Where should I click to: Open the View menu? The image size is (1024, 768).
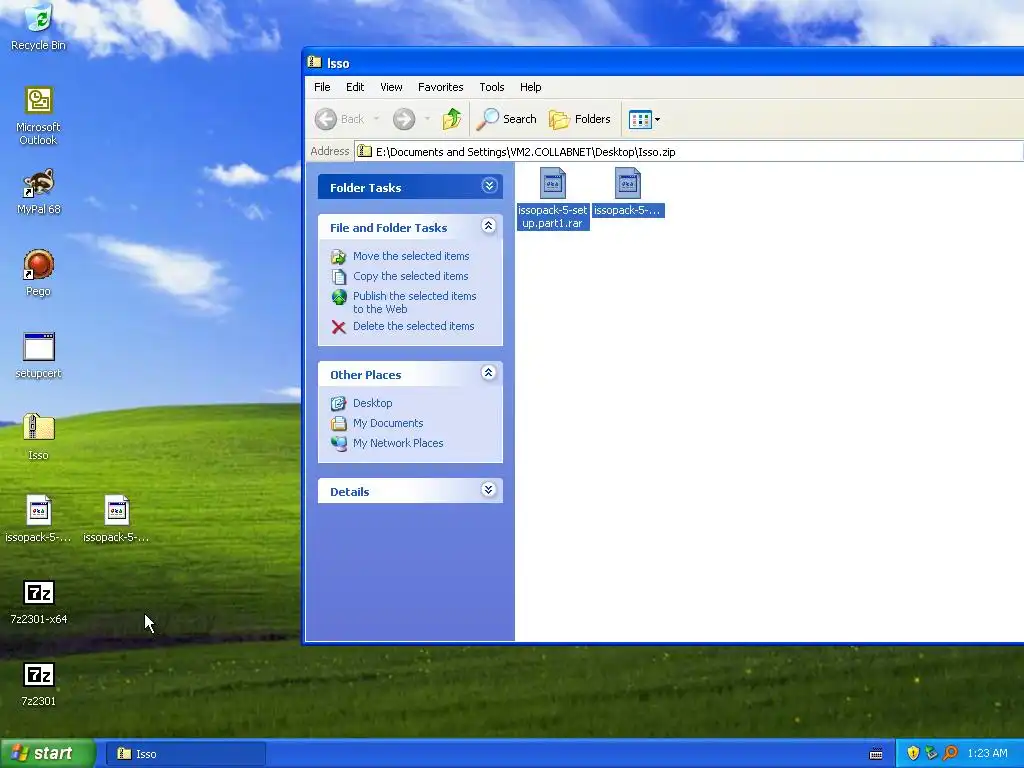pyautogui.click(x=391, y=87)
